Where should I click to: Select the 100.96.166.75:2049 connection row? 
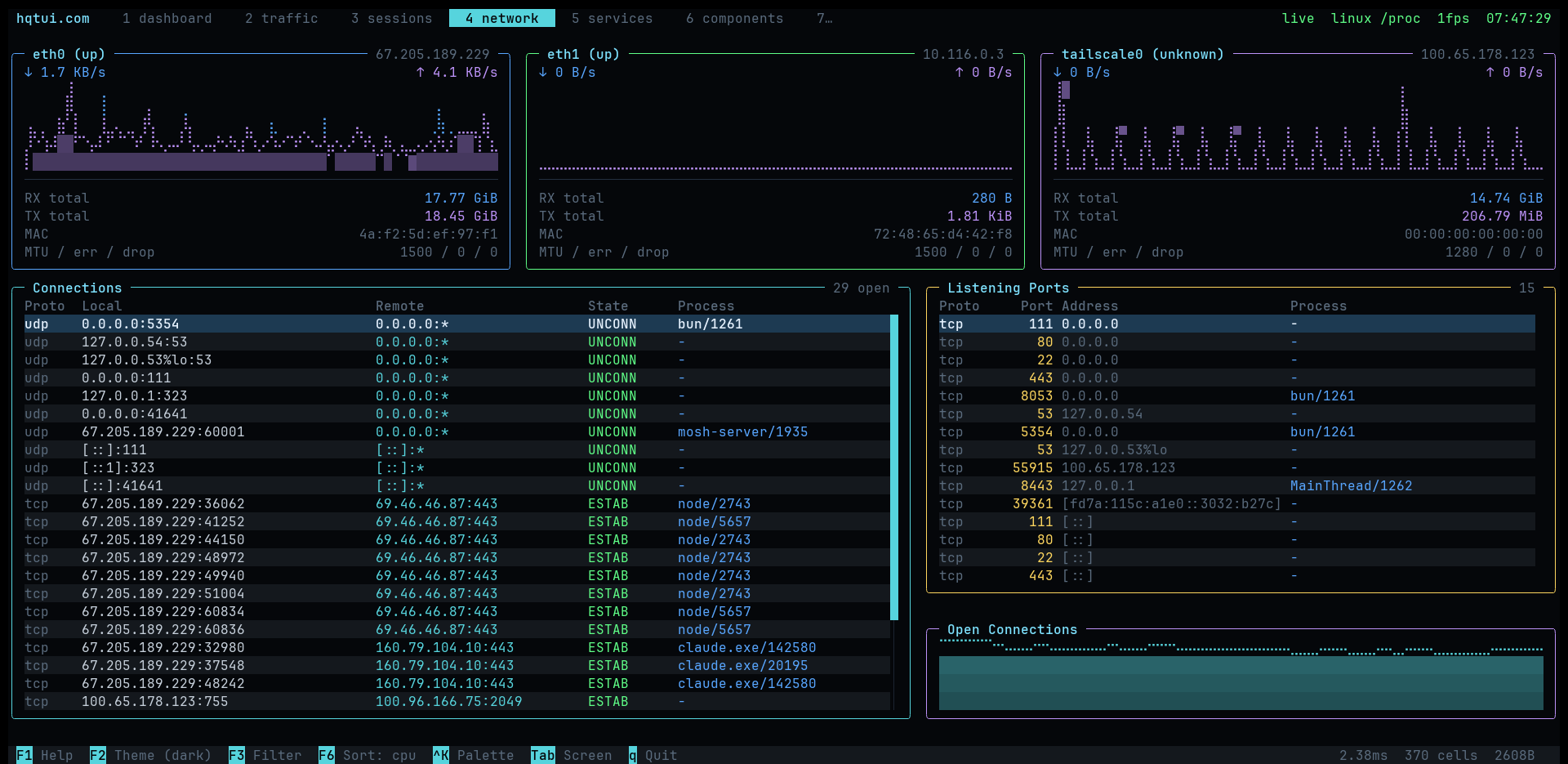(457, 701)
